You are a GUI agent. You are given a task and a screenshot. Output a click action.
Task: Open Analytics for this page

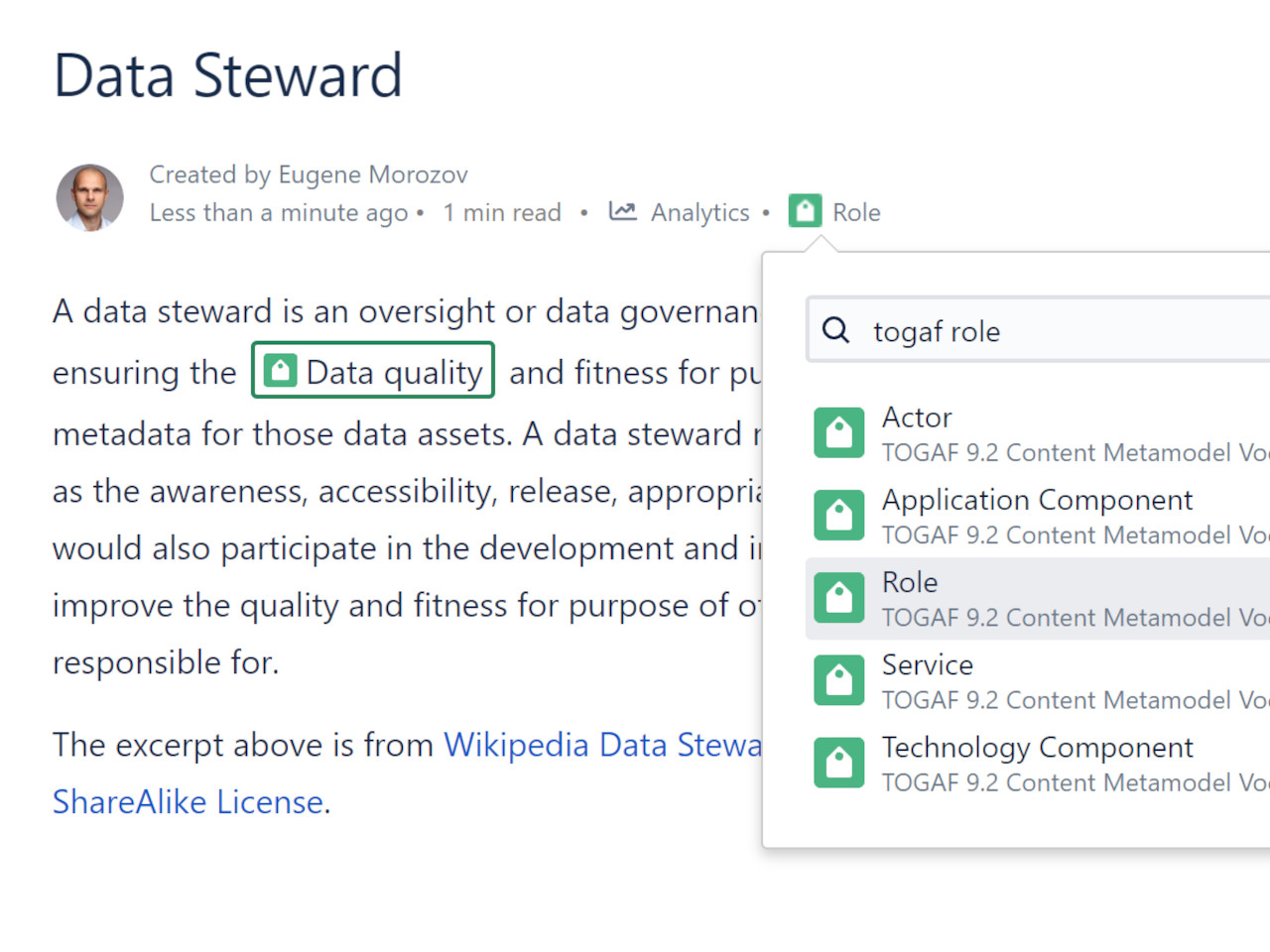(x=699, y=212)
